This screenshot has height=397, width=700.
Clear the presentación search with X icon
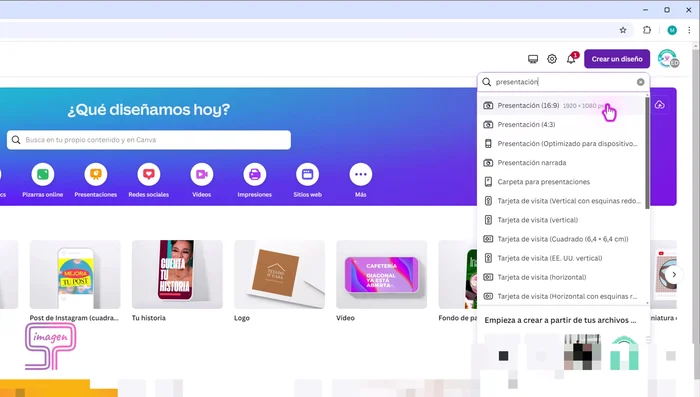pyautogui.click(x=640, y=82)
